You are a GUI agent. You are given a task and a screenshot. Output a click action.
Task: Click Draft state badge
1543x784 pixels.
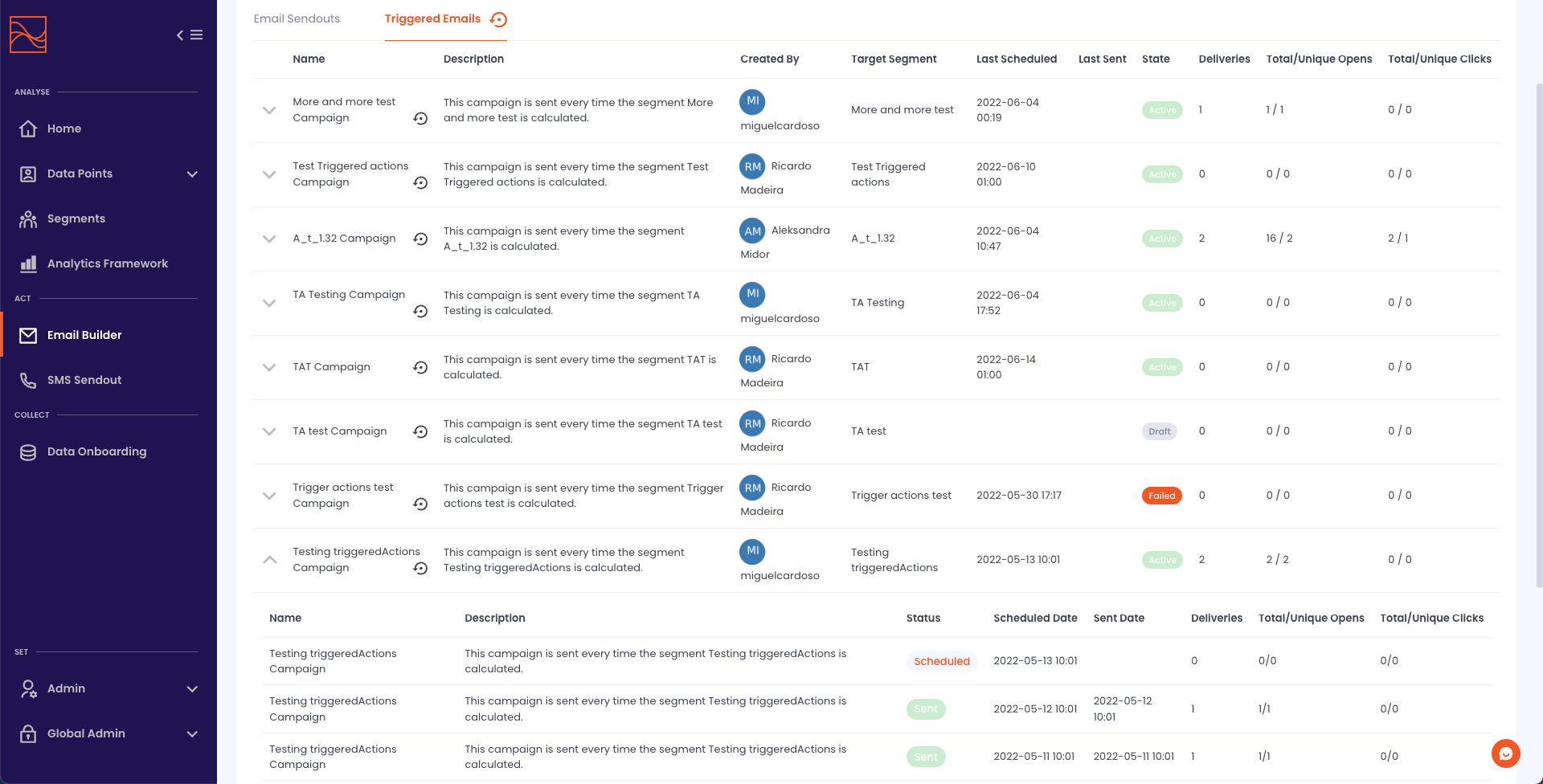(1159, 431)
